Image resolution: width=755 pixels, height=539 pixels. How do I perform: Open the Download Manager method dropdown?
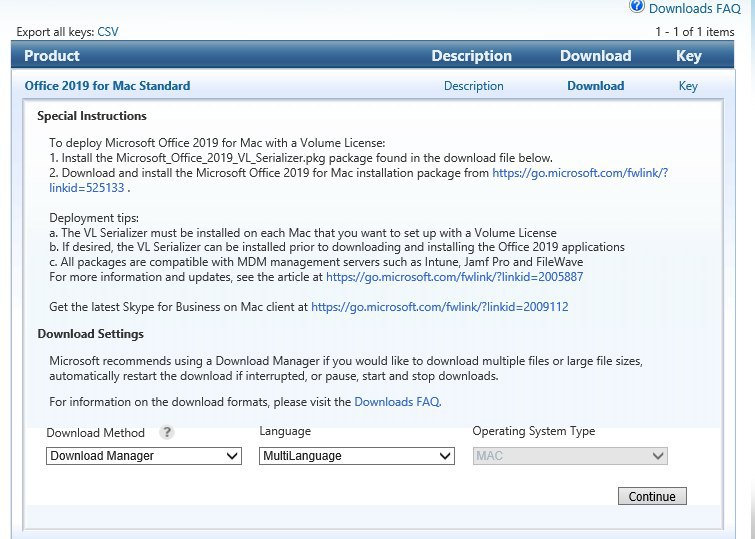point(144,456)
